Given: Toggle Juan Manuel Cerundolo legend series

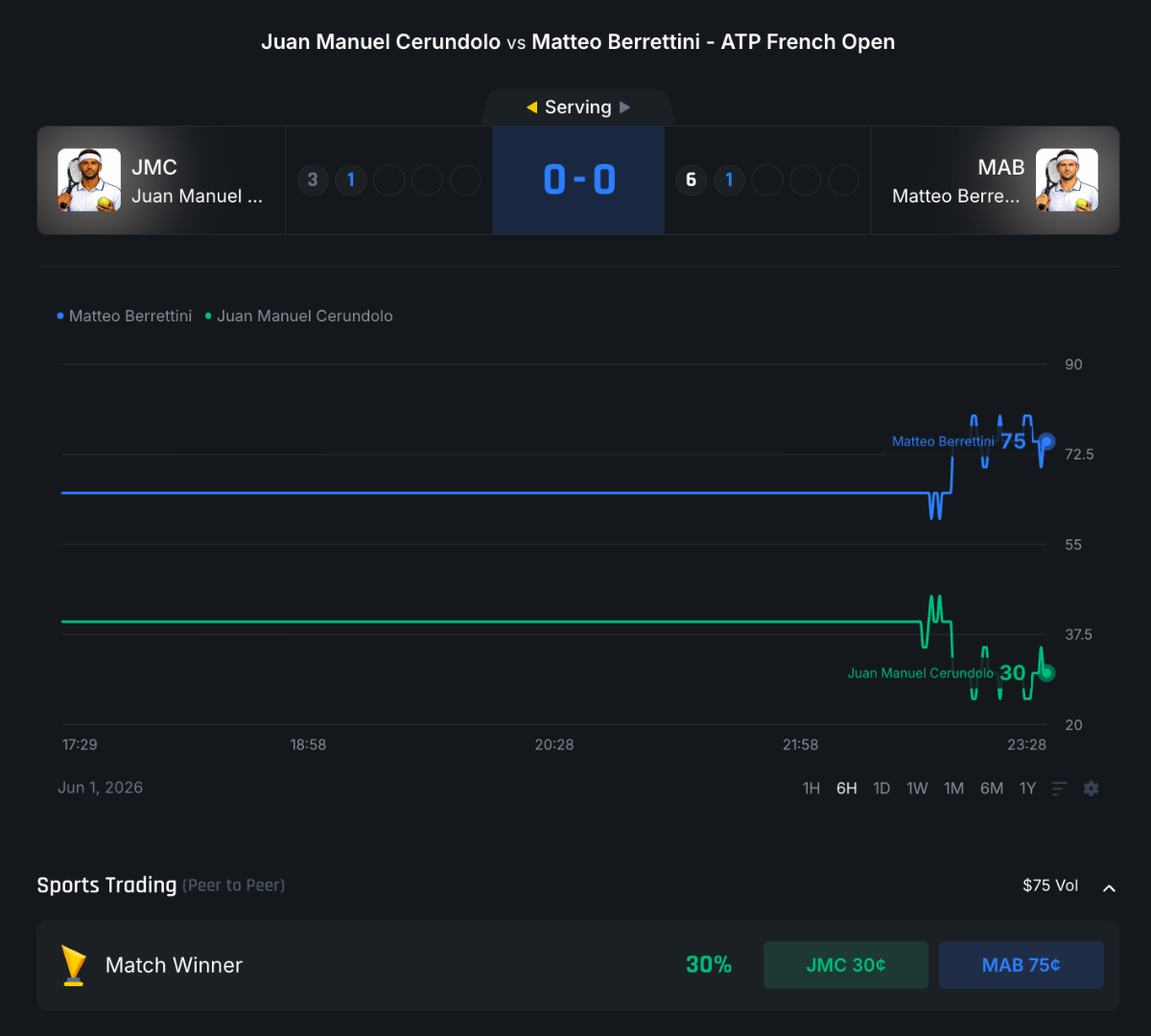Looking at the screenshot, I should tap(299, 316).
